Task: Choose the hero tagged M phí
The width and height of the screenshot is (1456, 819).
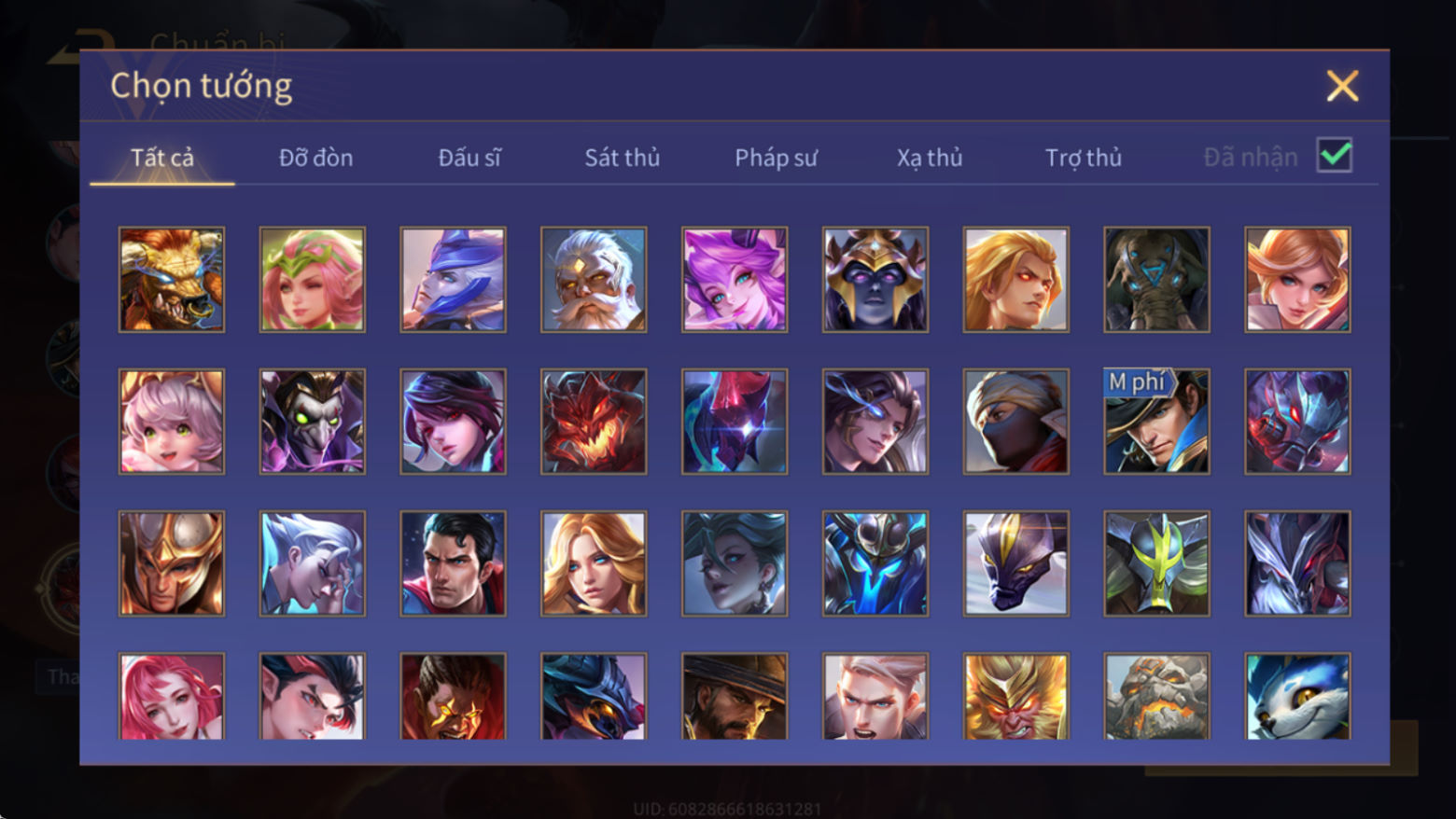Action: click(x=1156, y=422)
